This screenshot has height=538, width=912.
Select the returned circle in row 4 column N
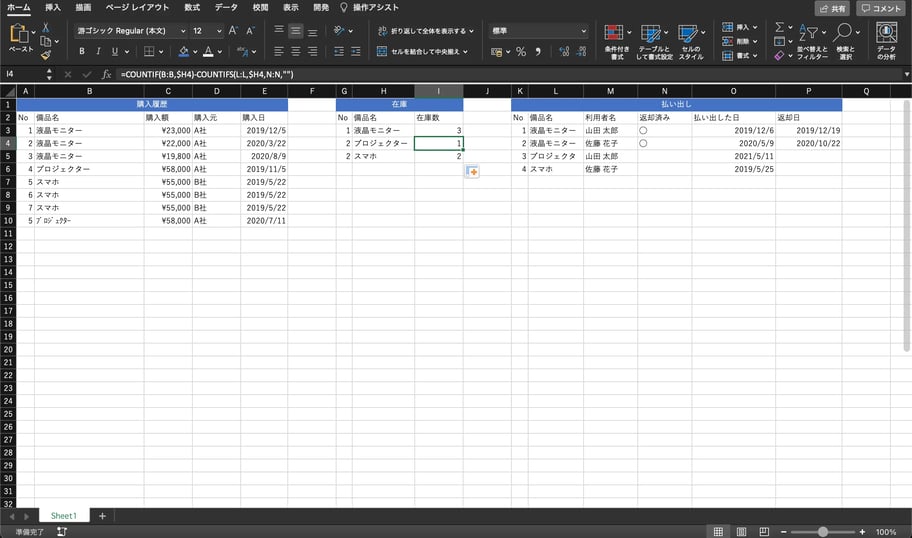[643, 143]
